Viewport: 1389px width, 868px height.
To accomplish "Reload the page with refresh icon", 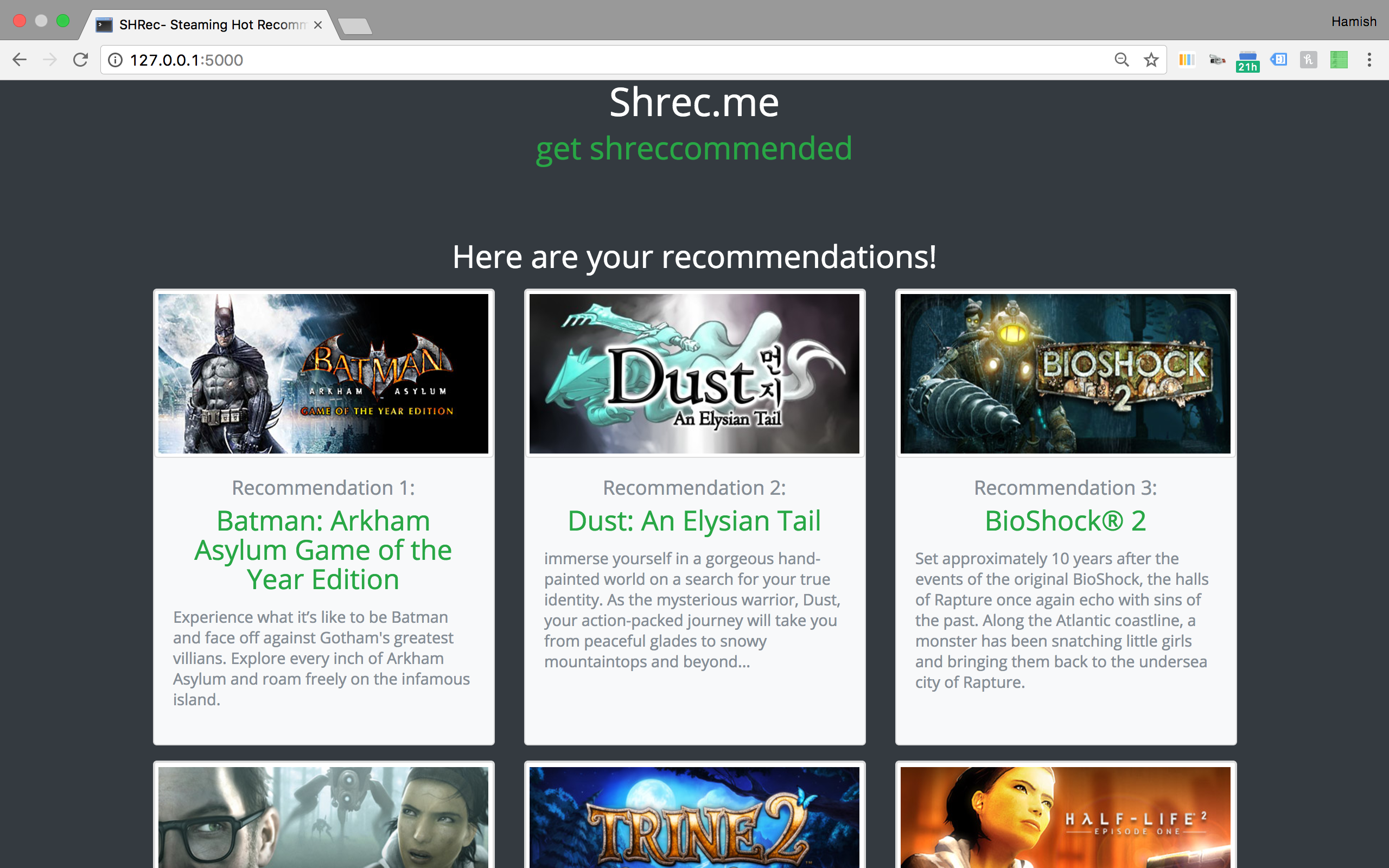I will pos(80,60).
